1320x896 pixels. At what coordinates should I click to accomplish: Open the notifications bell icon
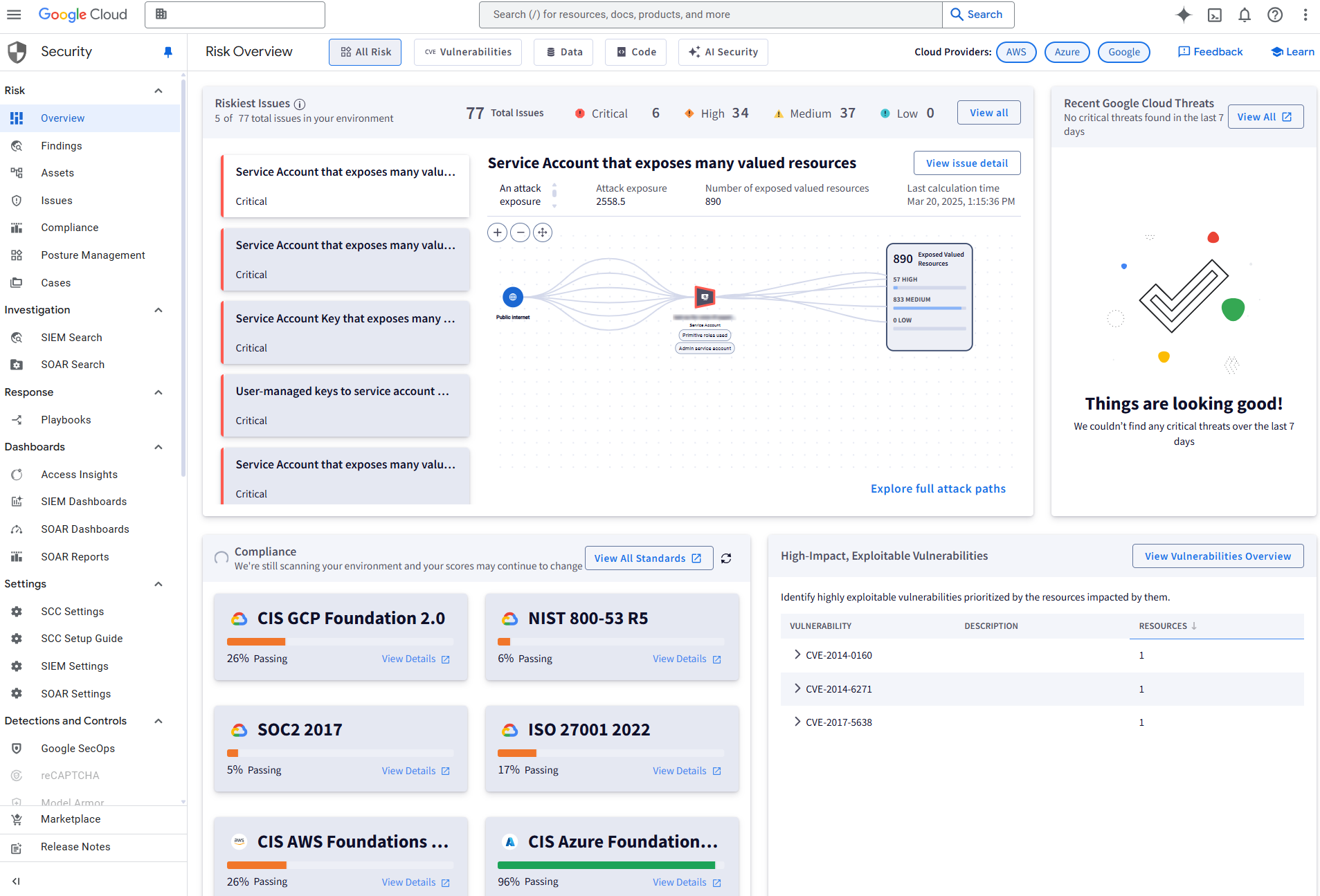1244,15
